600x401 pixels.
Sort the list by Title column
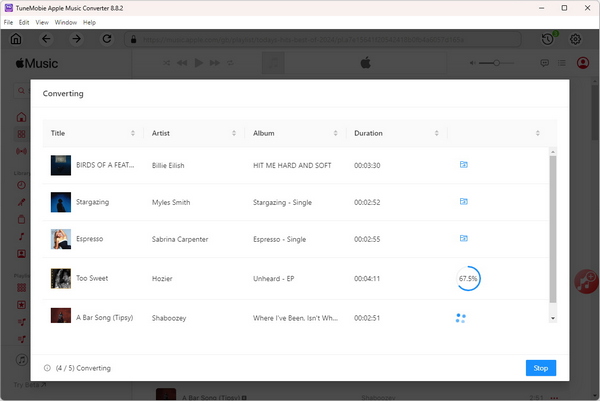pyautogui.click(x=133, y=133)
